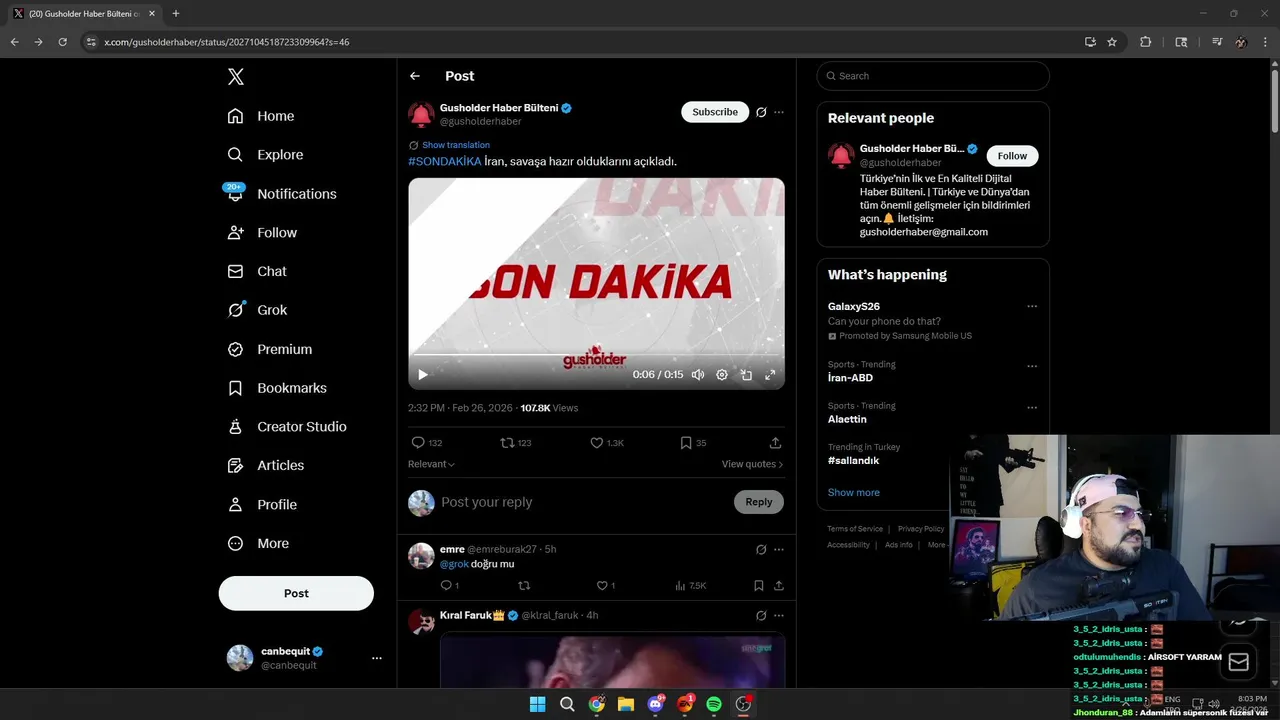The height and width of the screenshot is (720, 1280).
Task: Click View quotes link
Action: (752, 464)
